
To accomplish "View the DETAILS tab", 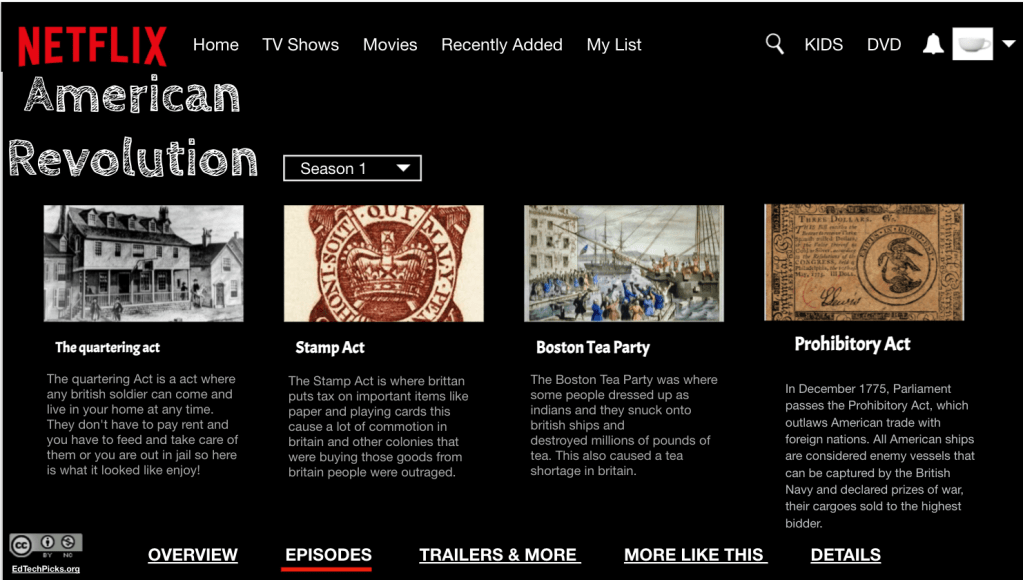I will (x=846, y=555).
